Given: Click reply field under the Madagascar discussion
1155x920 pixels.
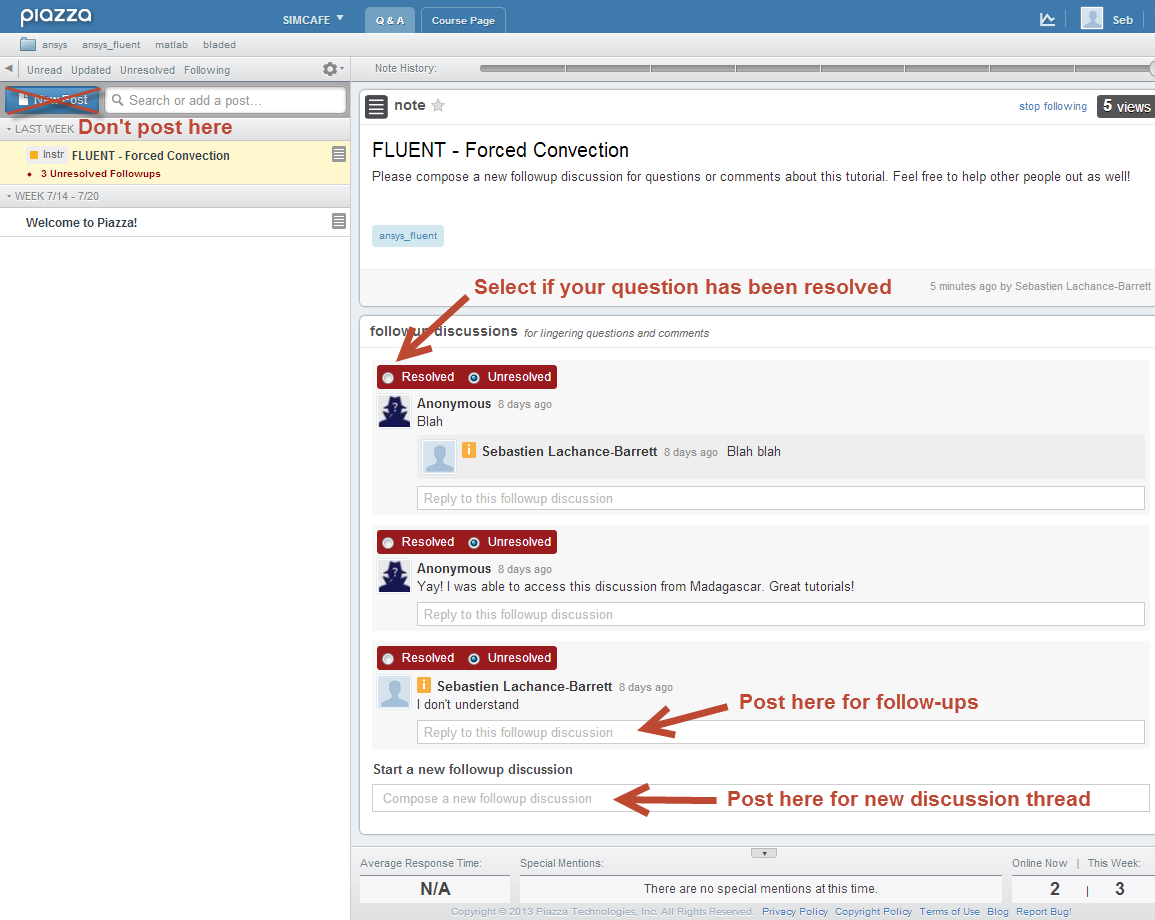Looking at the screenshot, I should pos(781,614).
